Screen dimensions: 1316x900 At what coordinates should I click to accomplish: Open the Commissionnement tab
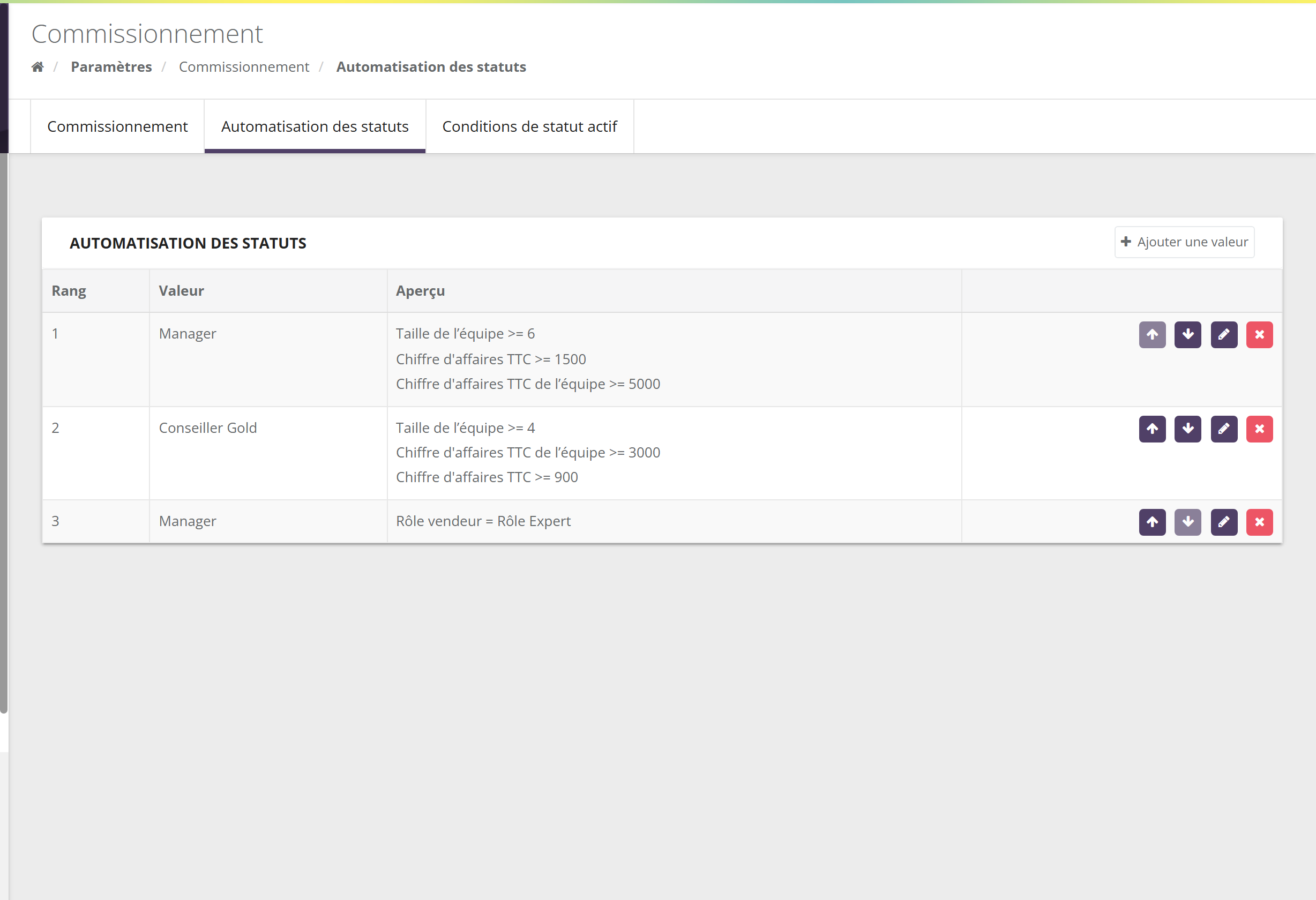click(x=117, y=126)
